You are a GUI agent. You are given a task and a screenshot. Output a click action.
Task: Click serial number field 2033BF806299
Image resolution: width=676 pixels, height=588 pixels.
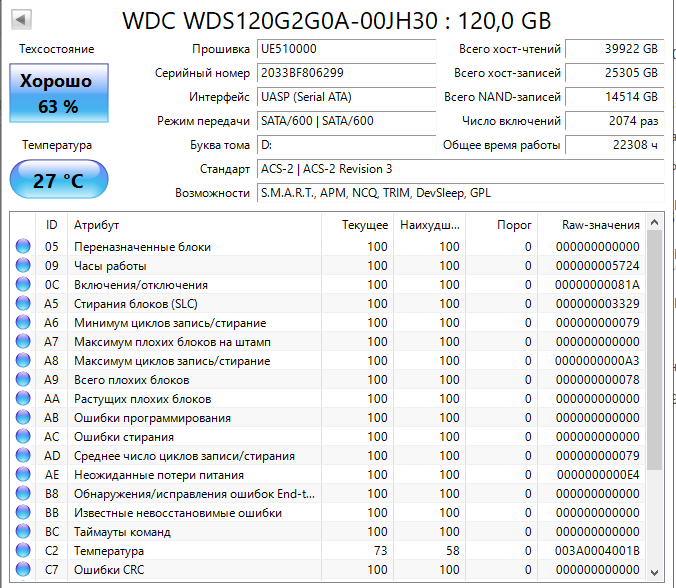(347, 73)
